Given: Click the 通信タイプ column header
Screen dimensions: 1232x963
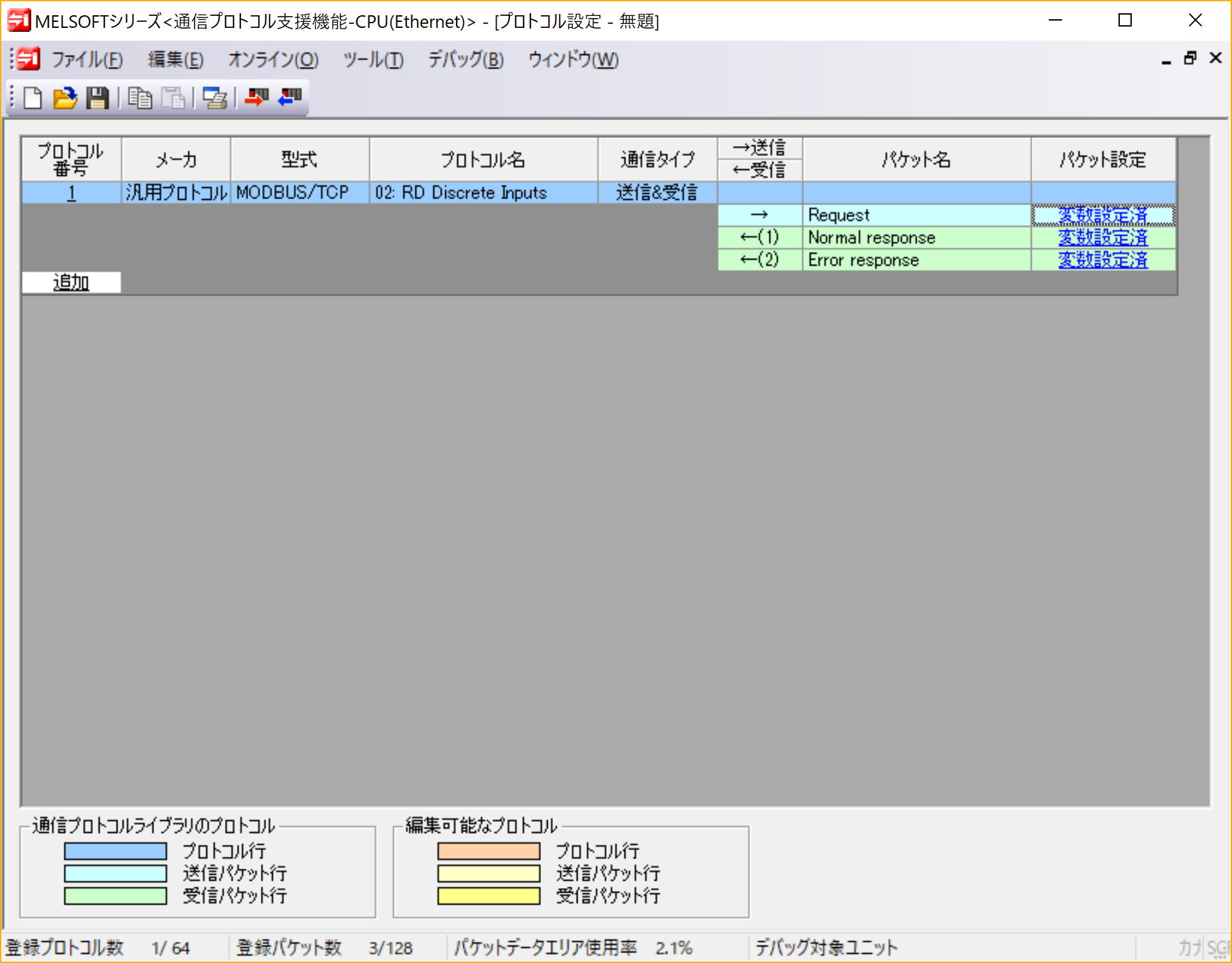Looking at the screenshot, I should click(x=657, y=159).
